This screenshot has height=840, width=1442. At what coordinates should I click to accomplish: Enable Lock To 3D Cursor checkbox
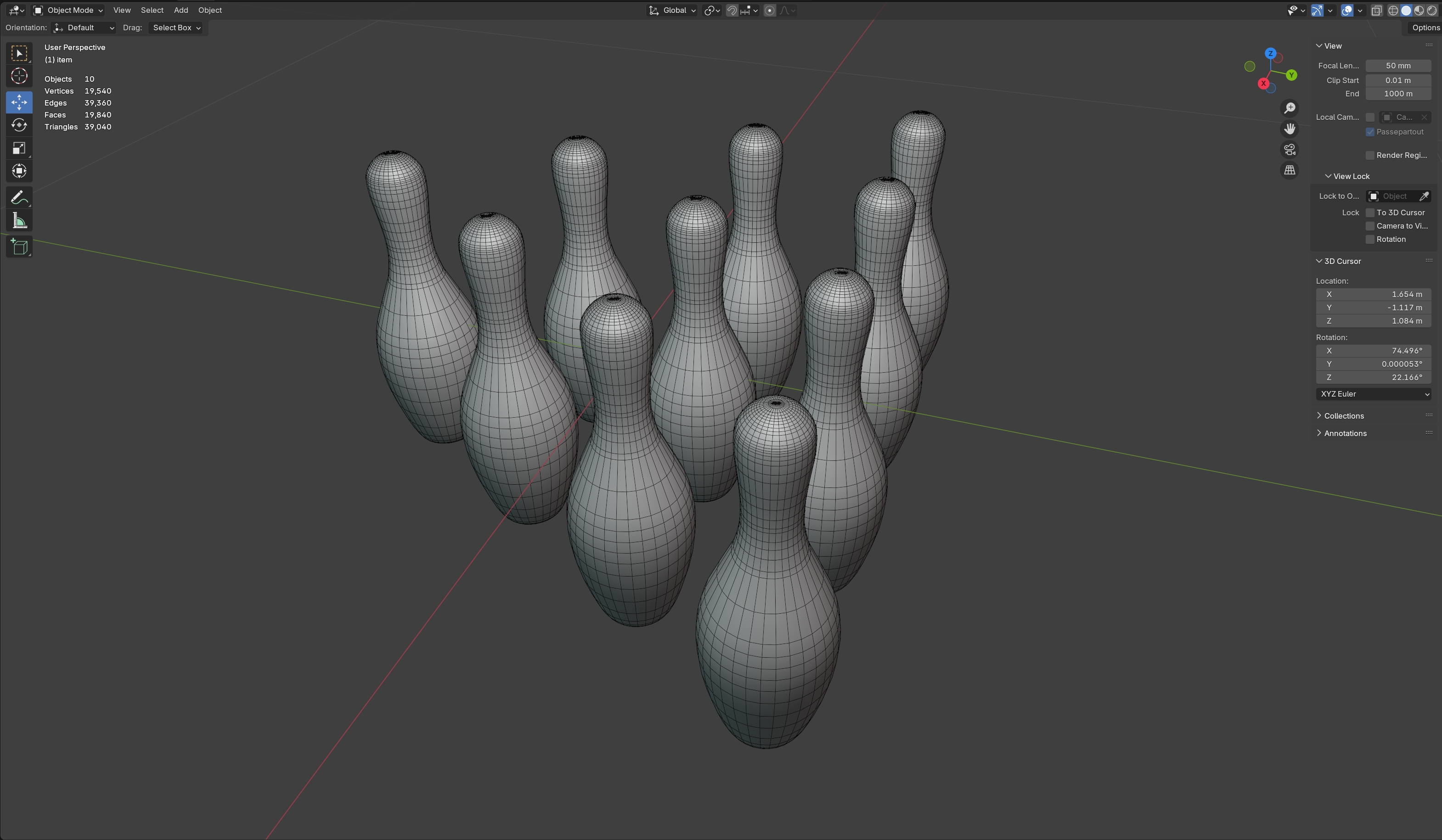(1370, 213)
